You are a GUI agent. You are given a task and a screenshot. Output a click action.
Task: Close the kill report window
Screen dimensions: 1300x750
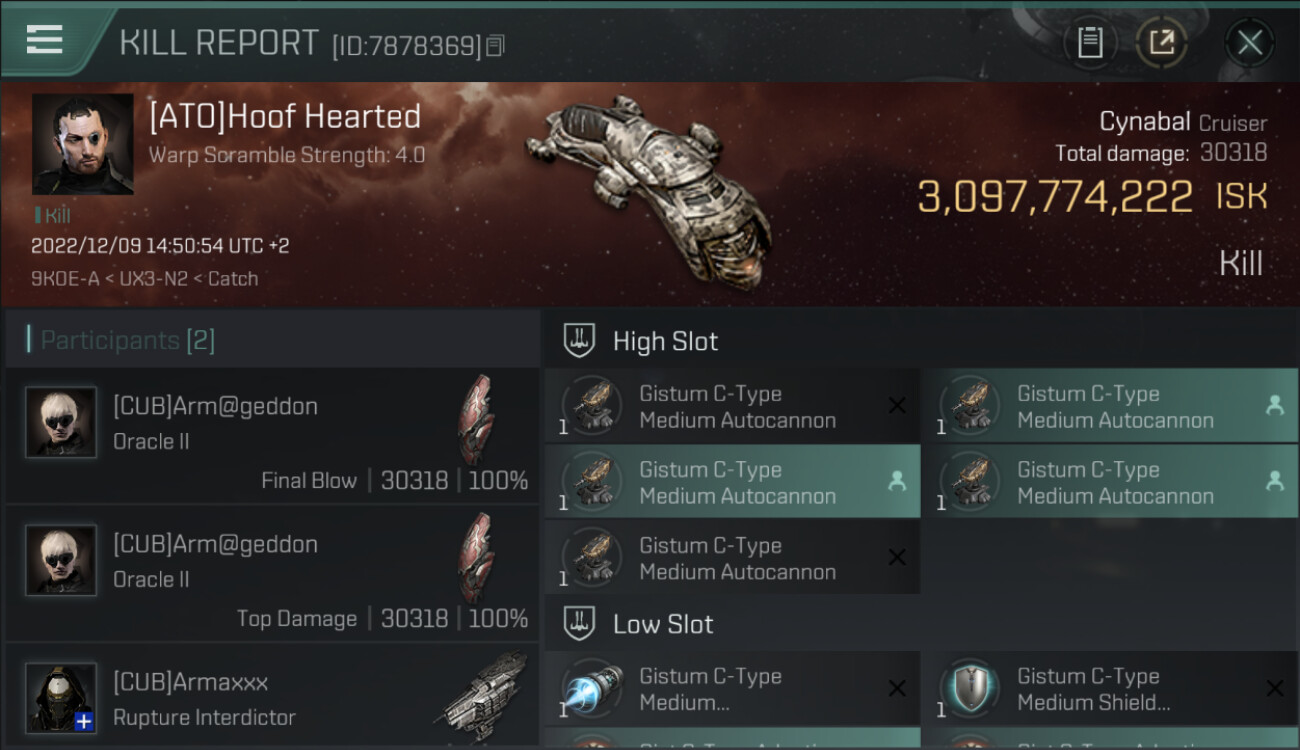pyautogui.click(x=1249, y=42)
